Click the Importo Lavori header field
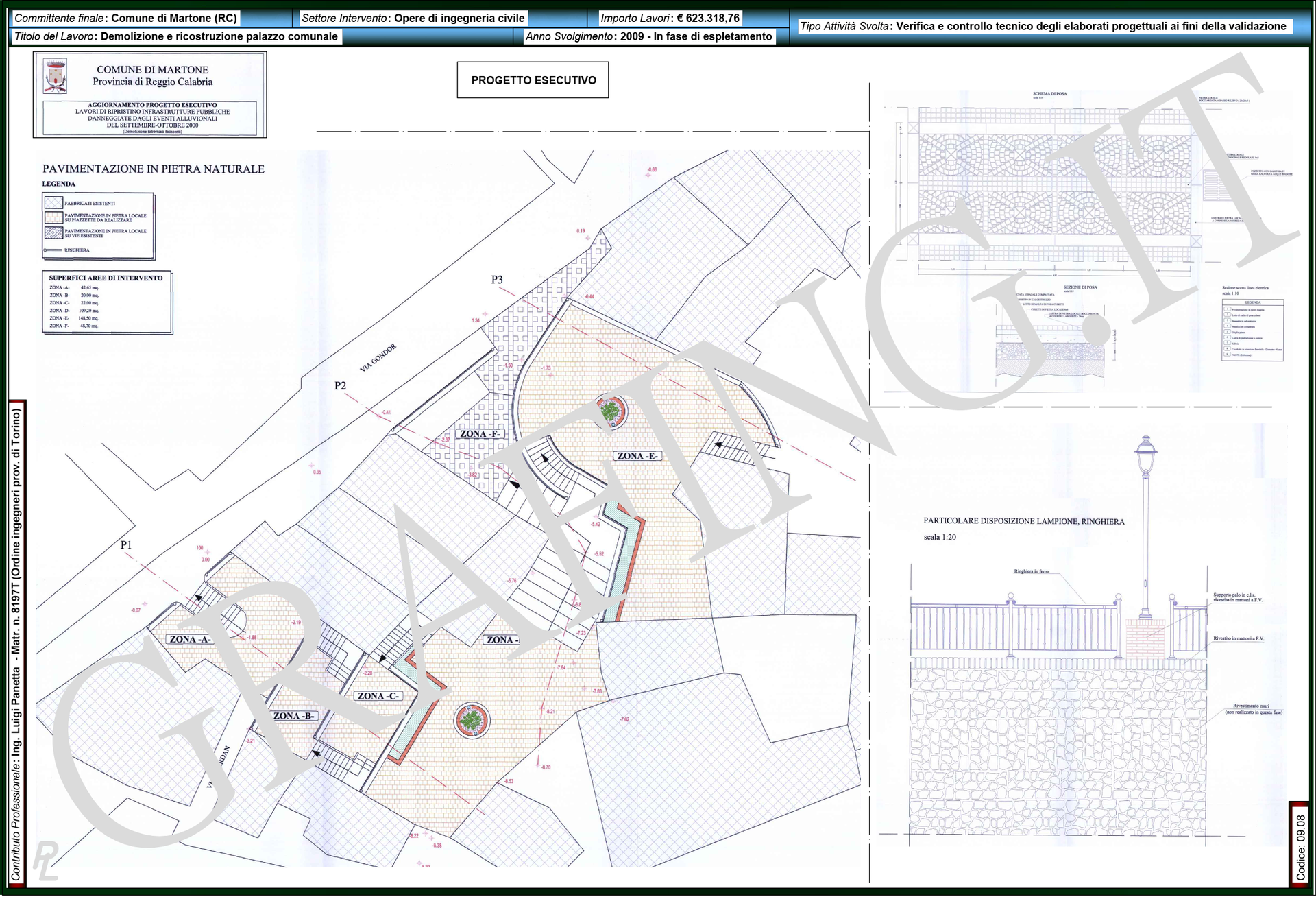This screenshot has height=899, width=1316. [670, 19]
